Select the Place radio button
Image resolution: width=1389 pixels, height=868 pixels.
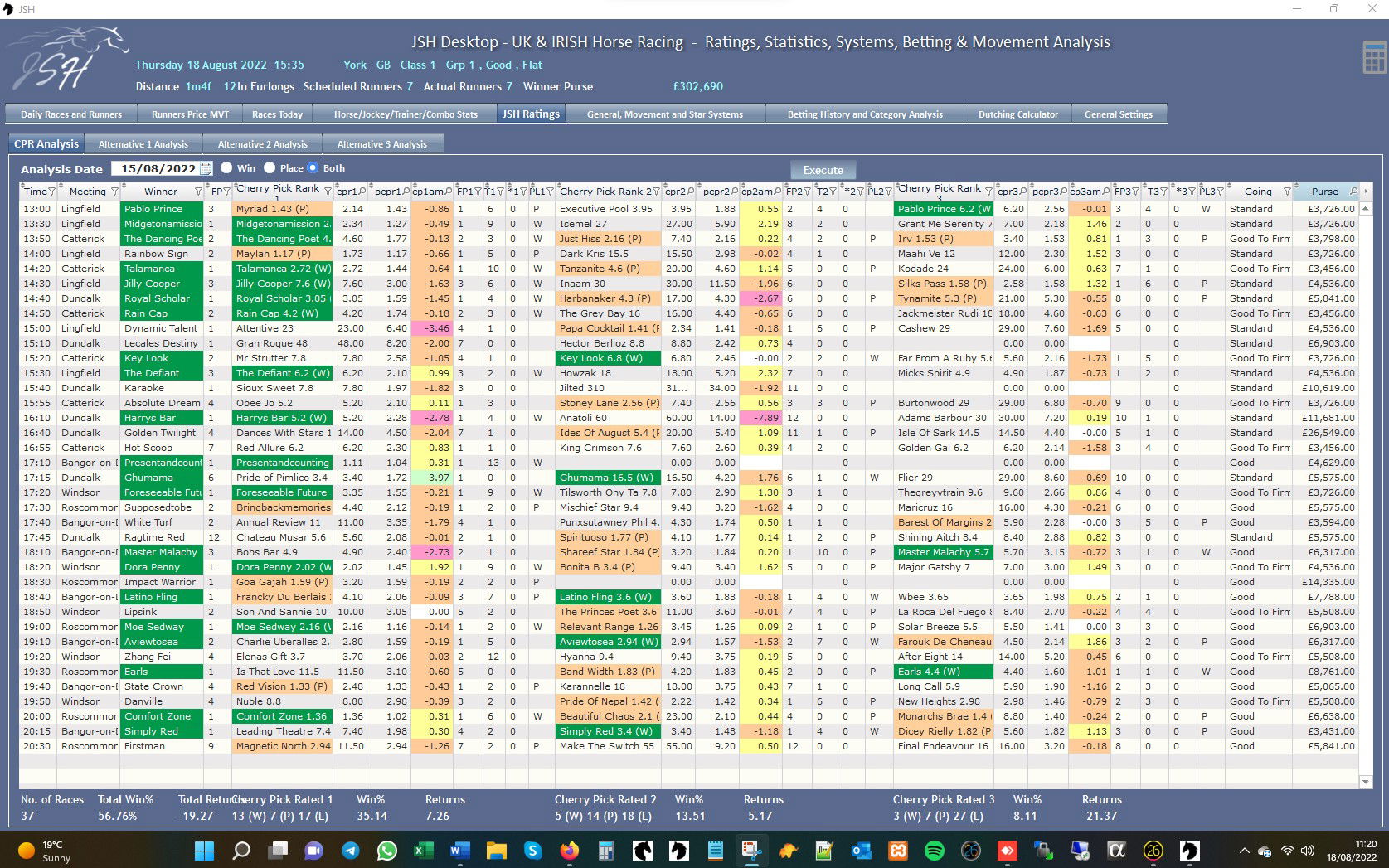click(x=270, y=167)
